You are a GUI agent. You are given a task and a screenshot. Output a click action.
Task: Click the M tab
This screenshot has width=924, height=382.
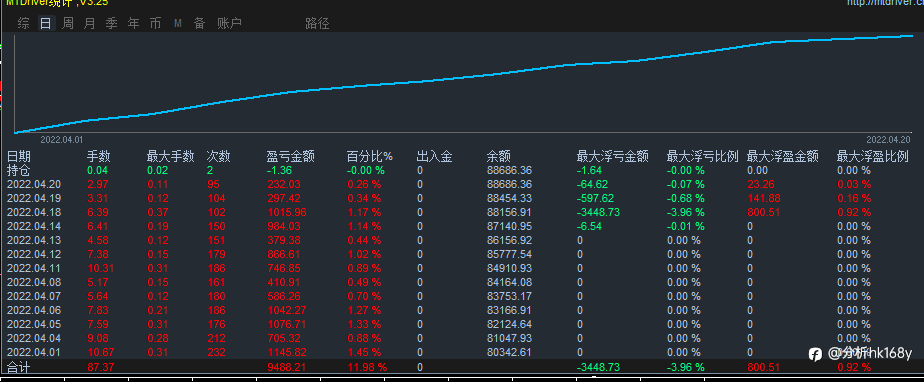pyautogui.click(x=177, y=24)
